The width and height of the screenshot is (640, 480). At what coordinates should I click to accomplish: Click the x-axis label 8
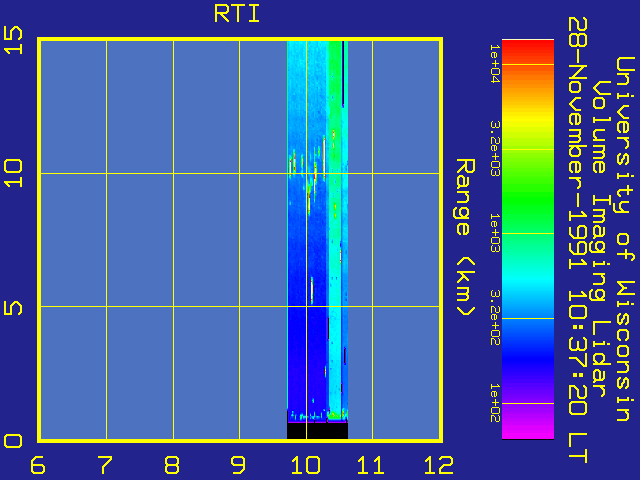coord(171,465)
